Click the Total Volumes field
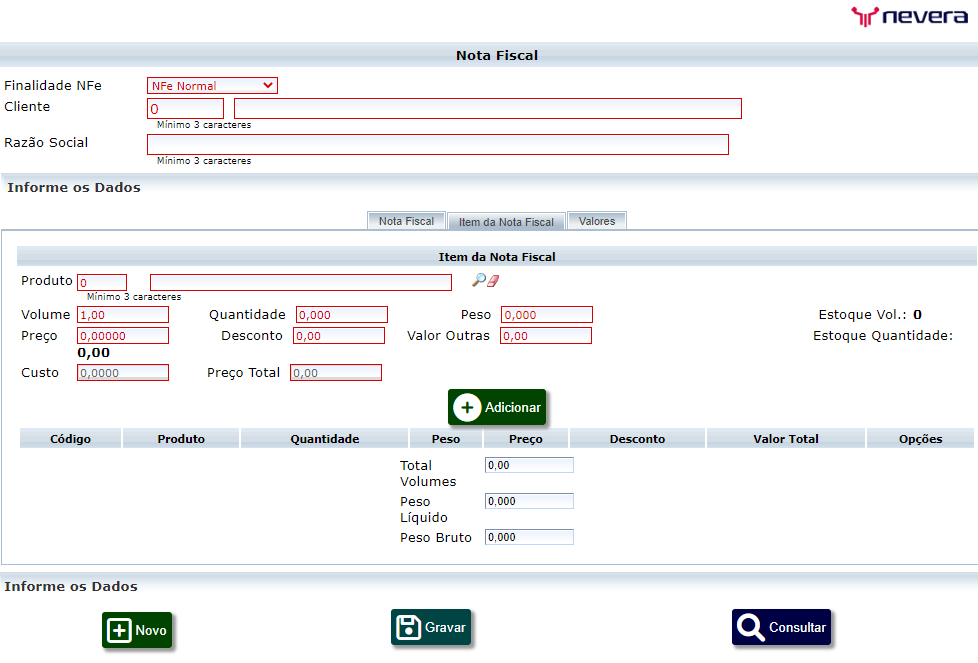This screenshot has height=663, width=978. click(529, 465)
